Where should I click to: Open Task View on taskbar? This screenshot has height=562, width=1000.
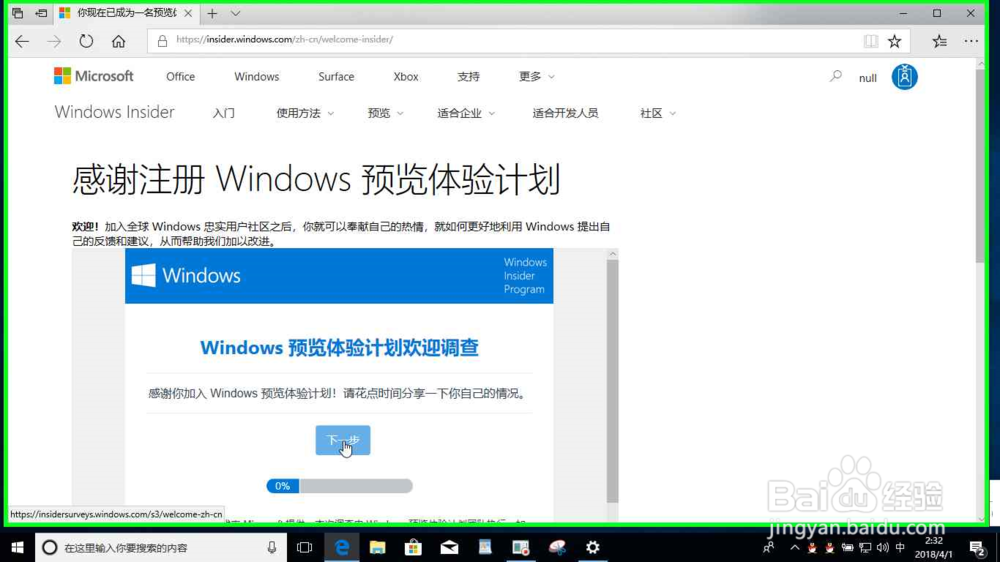(x=304, y=547)
